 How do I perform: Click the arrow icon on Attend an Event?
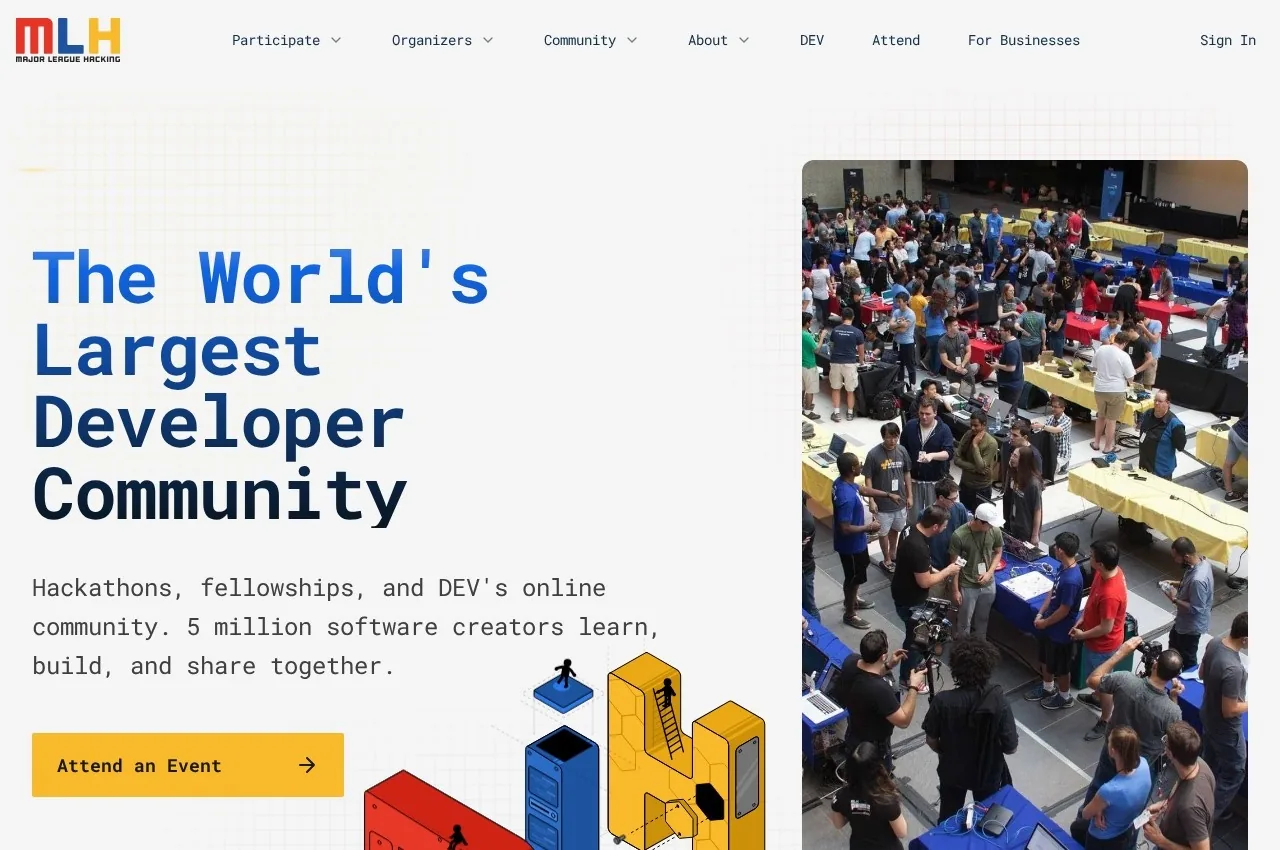tap(307, 765)
